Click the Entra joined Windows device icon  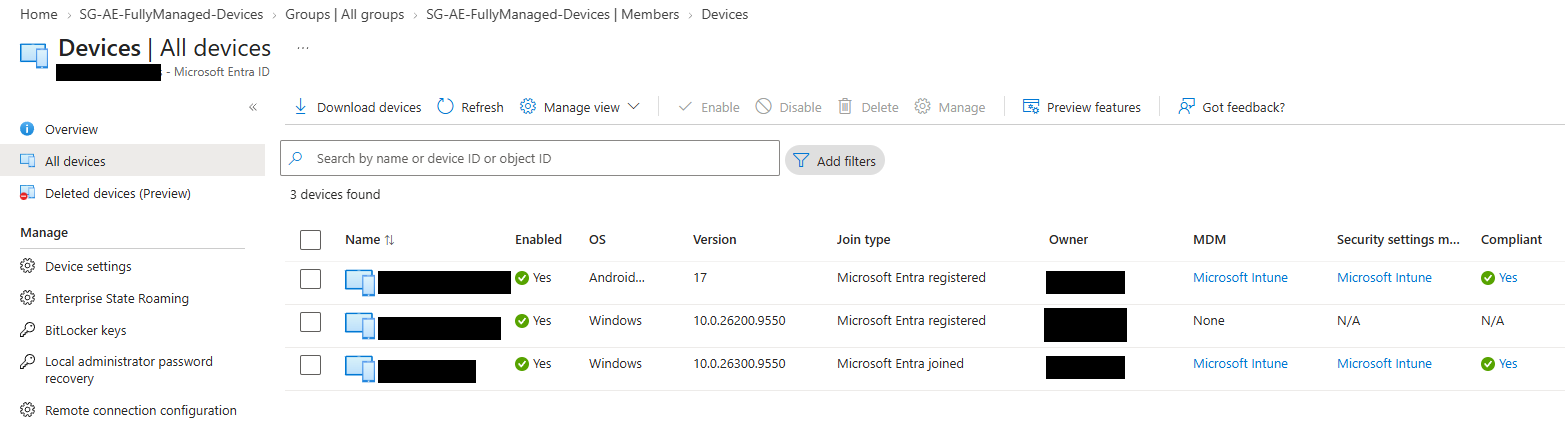360,368
